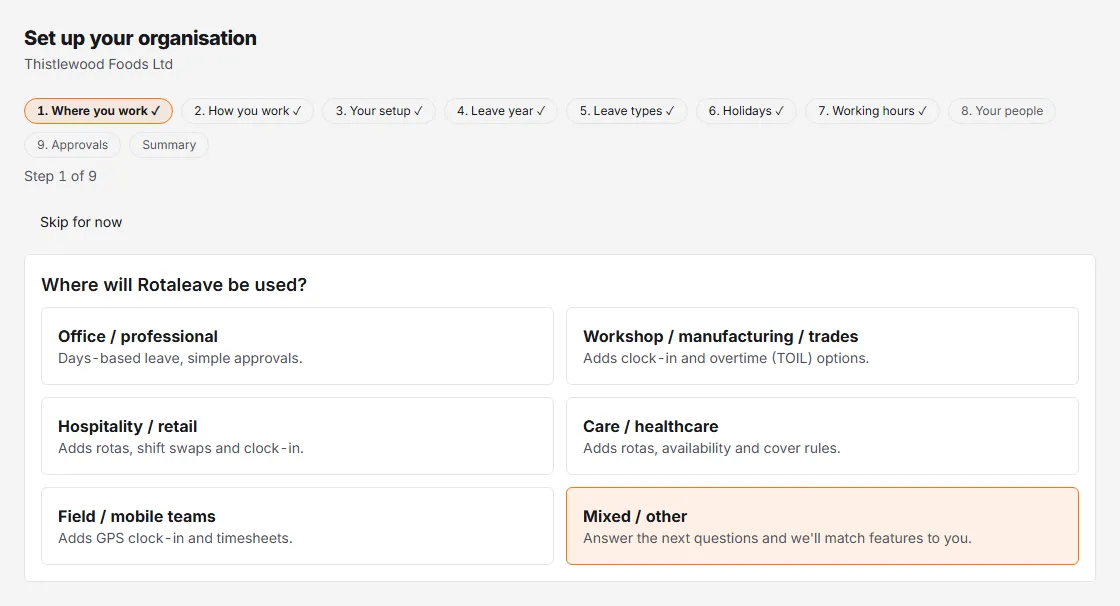Pick the Hospitality / retail option
The image size is (1120, 606).
tap(297, 436)
